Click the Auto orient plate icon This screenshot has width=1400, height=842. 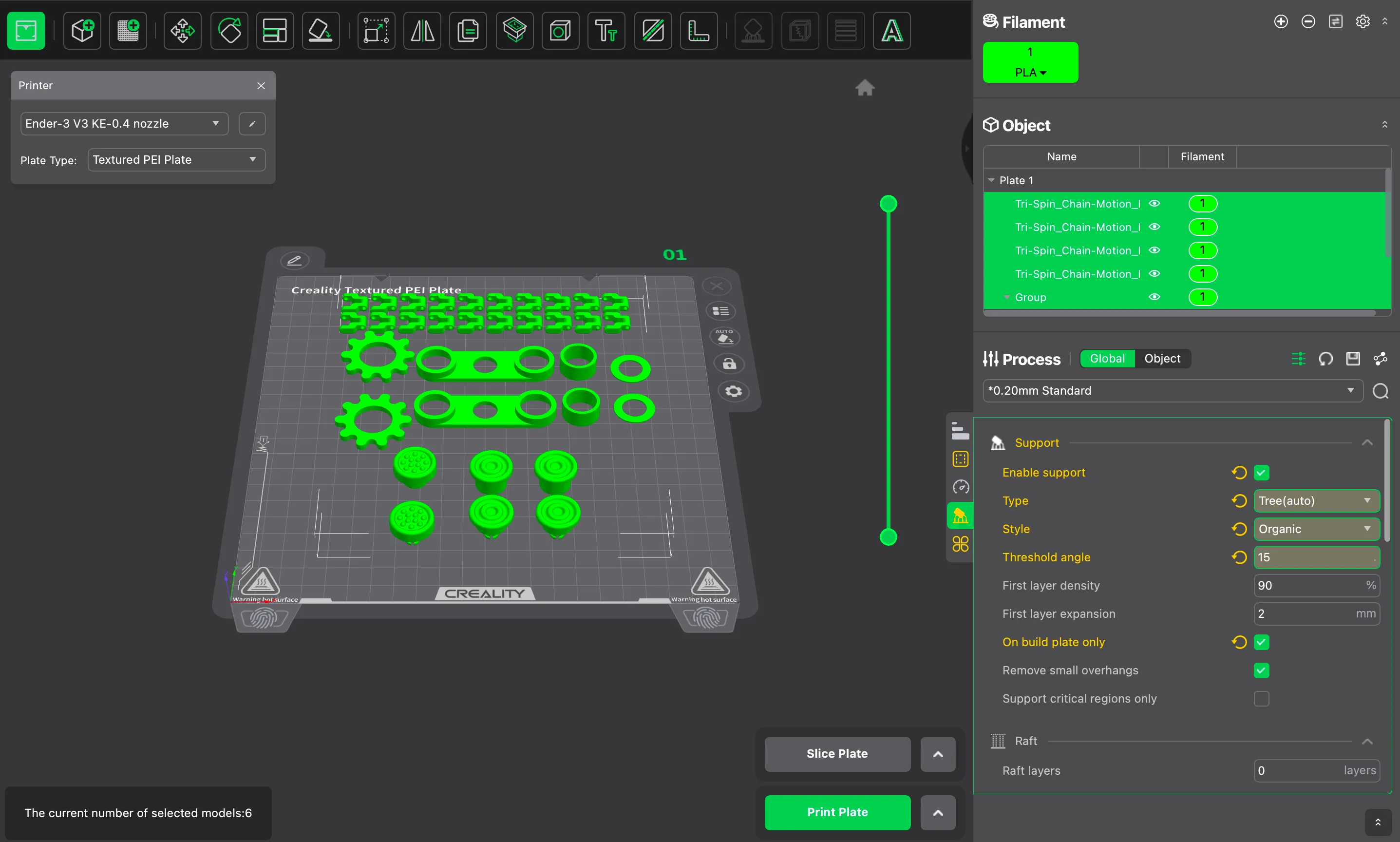[725, 337]
